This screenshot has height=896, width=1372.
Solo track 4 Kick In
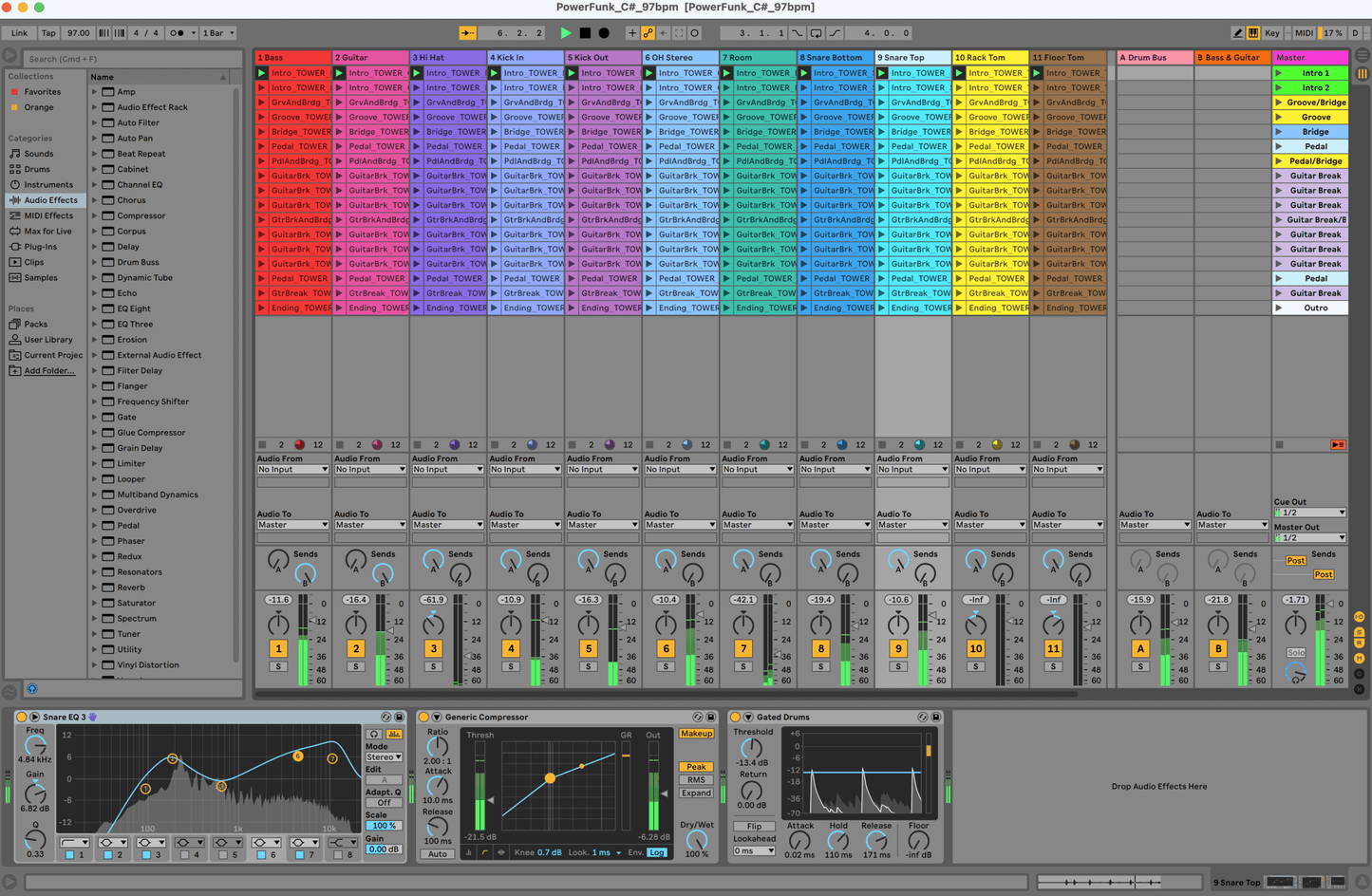click(511, 666)
